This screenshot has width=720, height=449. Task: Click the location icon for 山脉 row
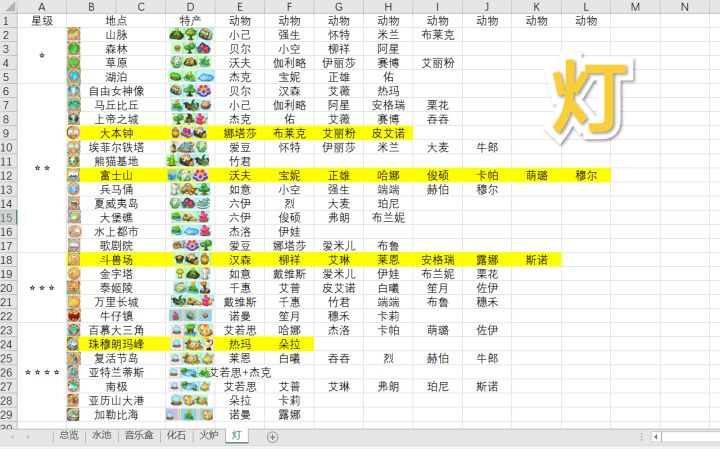(73, 35)
